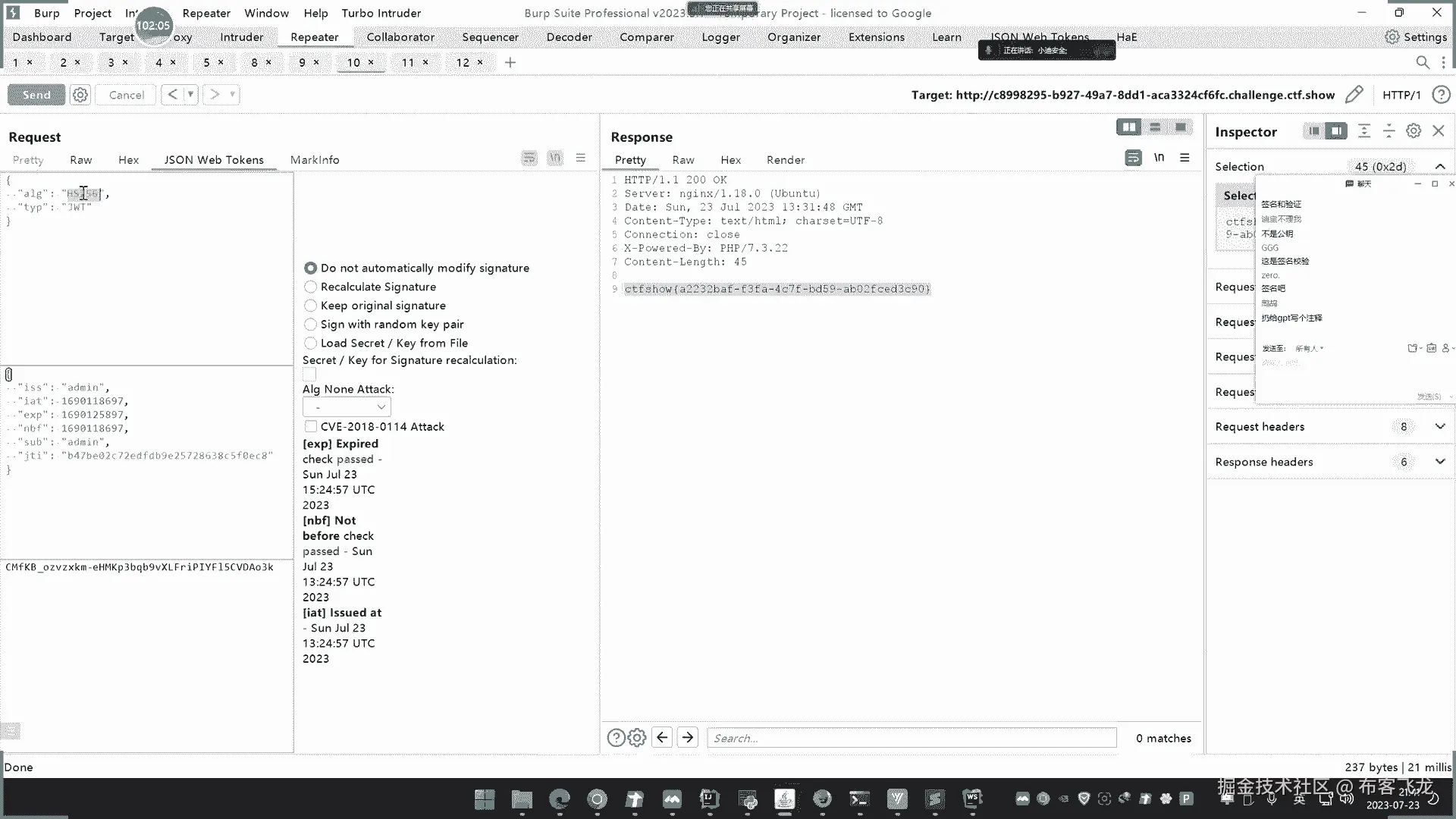Select the side-by-side response layout icon

pyautogui.click(x=1128, y=127)
